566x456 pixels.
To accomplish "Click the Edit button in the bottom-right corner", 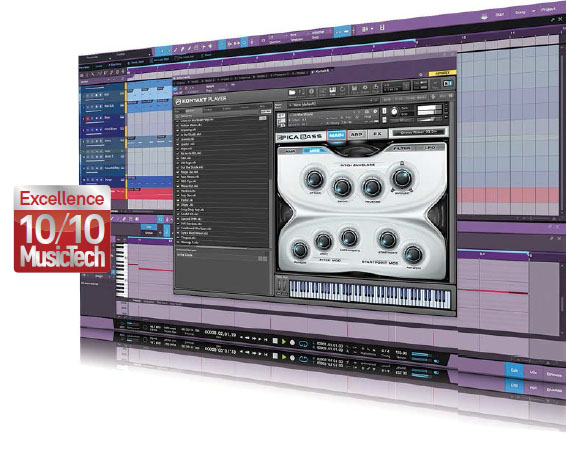I will click(514, 370).
